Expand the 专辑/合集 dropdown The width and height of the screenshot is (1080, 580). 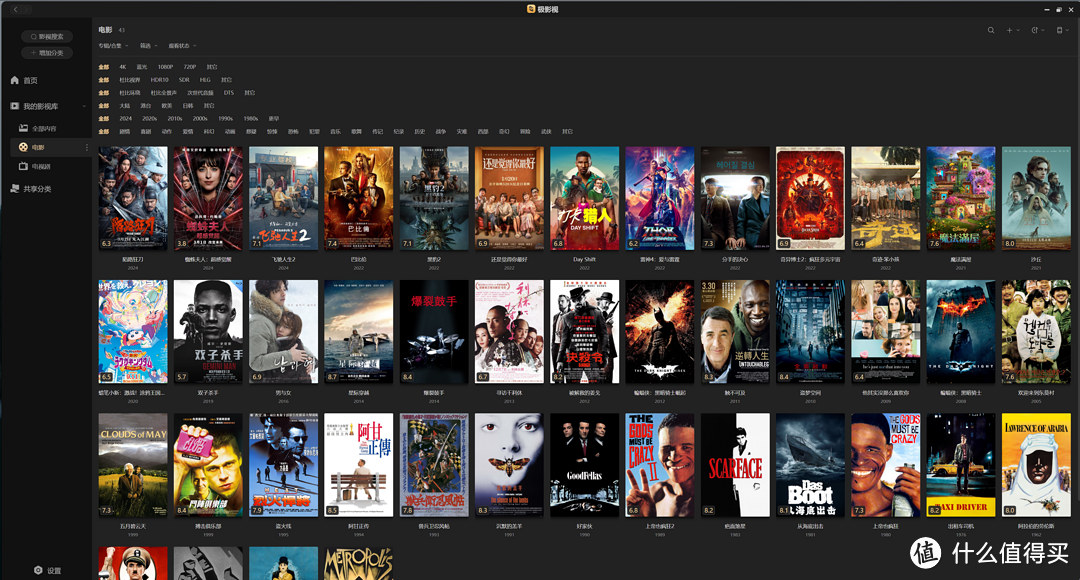(x=112, y=46)
